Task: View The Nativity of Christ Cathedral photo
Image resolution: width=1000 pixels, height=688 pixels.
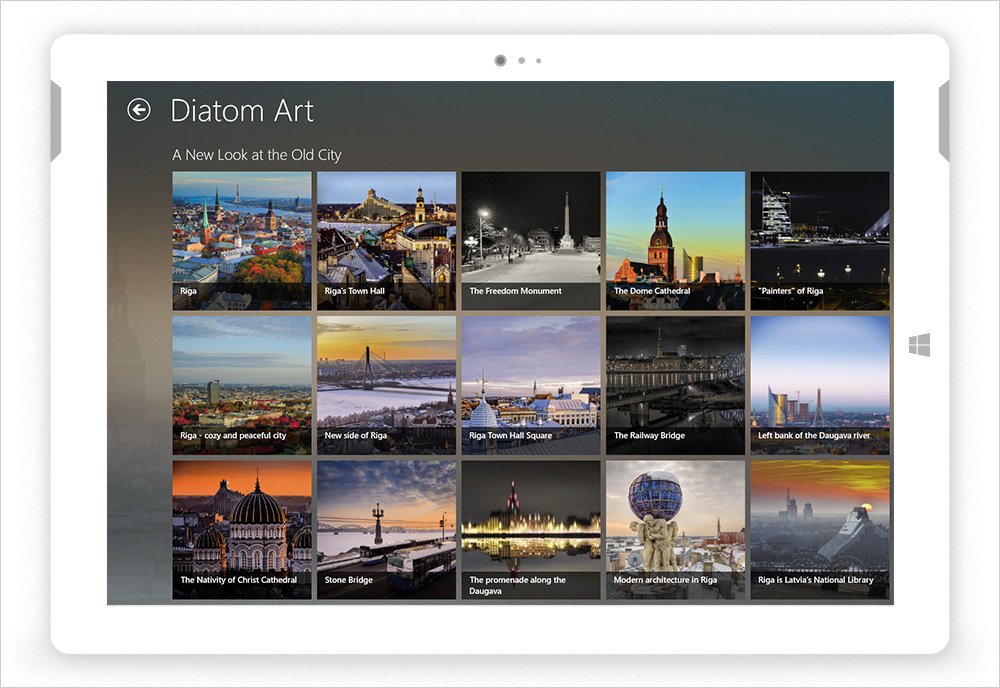Action: (242, 529)
